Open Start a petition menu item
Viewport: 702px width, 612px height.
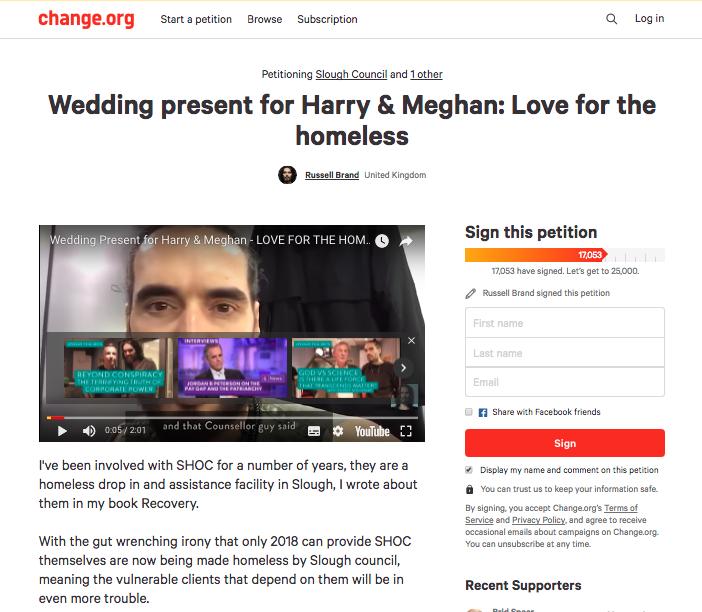196,19
